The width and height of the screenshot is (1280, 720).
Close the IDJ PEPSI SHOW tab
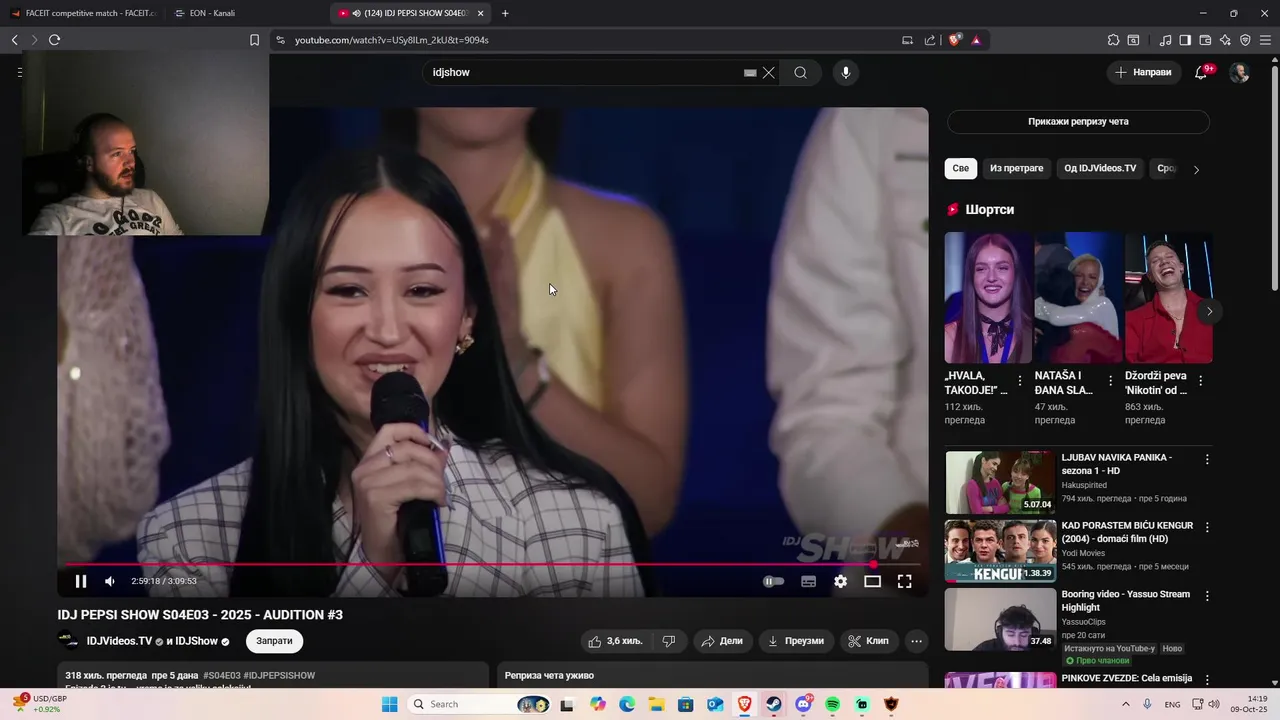tap(481, 13)
